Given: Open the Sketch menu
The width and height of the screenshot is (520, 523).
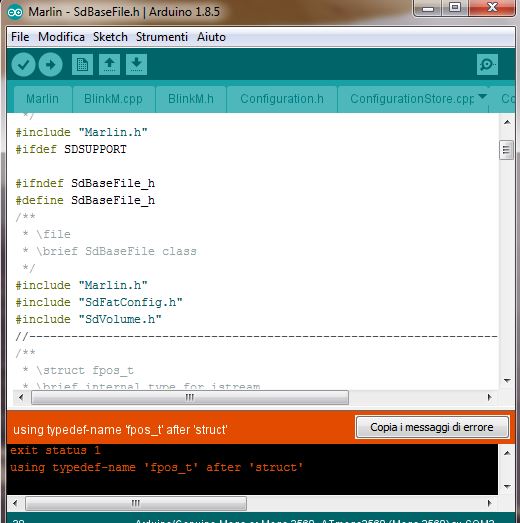Looking at the screenshot, I should [110, 37].
